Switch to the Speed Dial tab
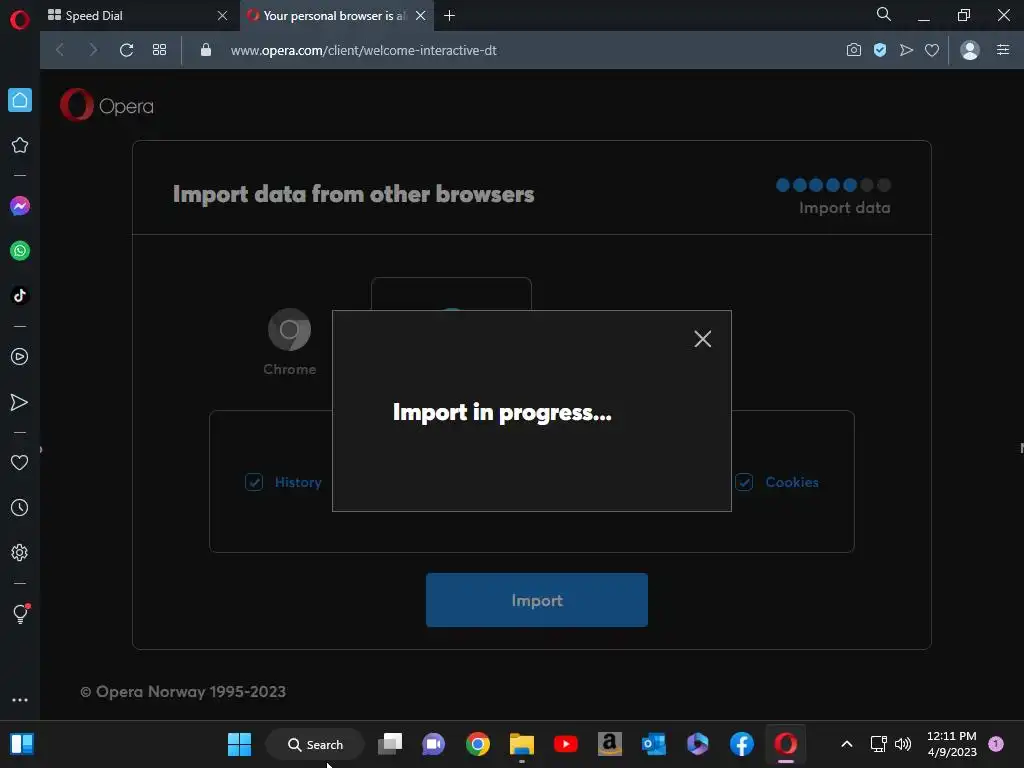 138,16
